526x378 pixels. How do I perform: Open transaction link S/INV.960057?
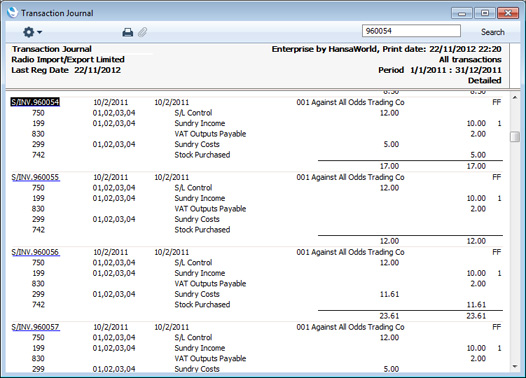[36, 327]
